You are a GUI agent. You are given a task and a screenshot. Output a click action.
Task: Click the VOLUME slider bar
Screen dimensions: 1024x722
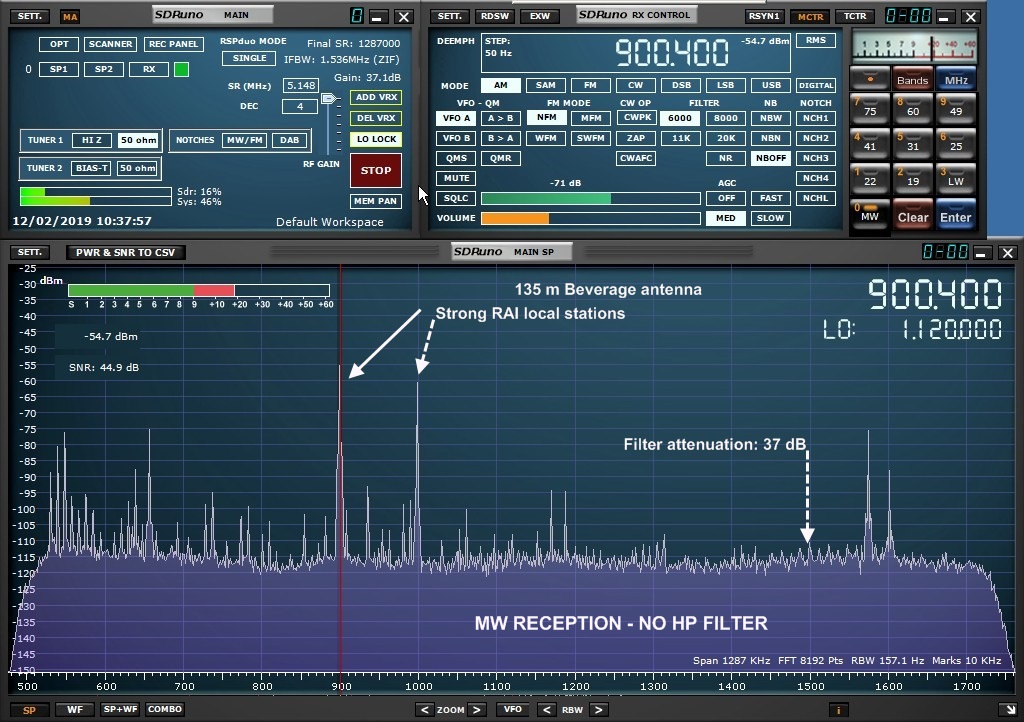[590, 219]
